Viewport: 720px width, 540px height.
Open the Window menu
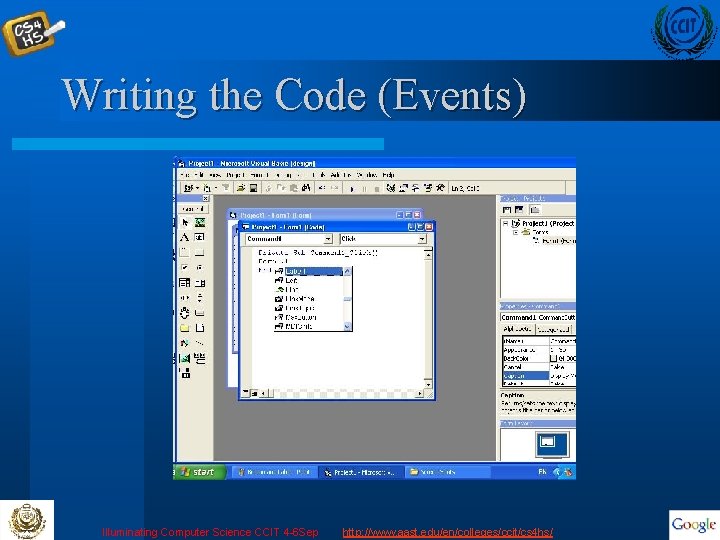pyautogui.click(x=366, y=175)
